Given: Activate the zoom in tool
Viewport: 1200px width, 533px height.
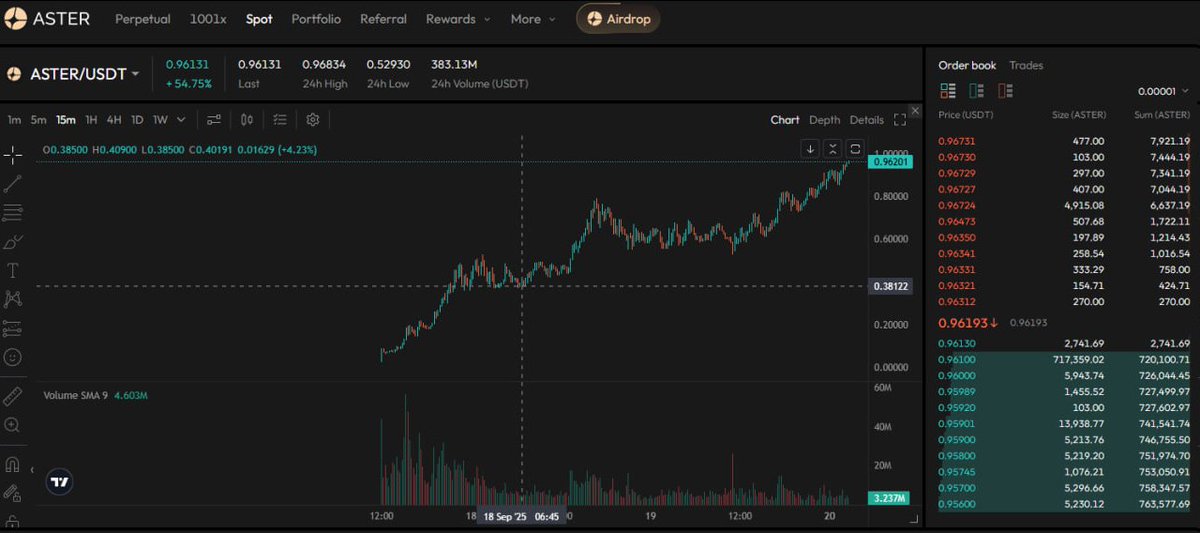Looking at the screenshot, I should pyautogui.click(x=13, y=425).
